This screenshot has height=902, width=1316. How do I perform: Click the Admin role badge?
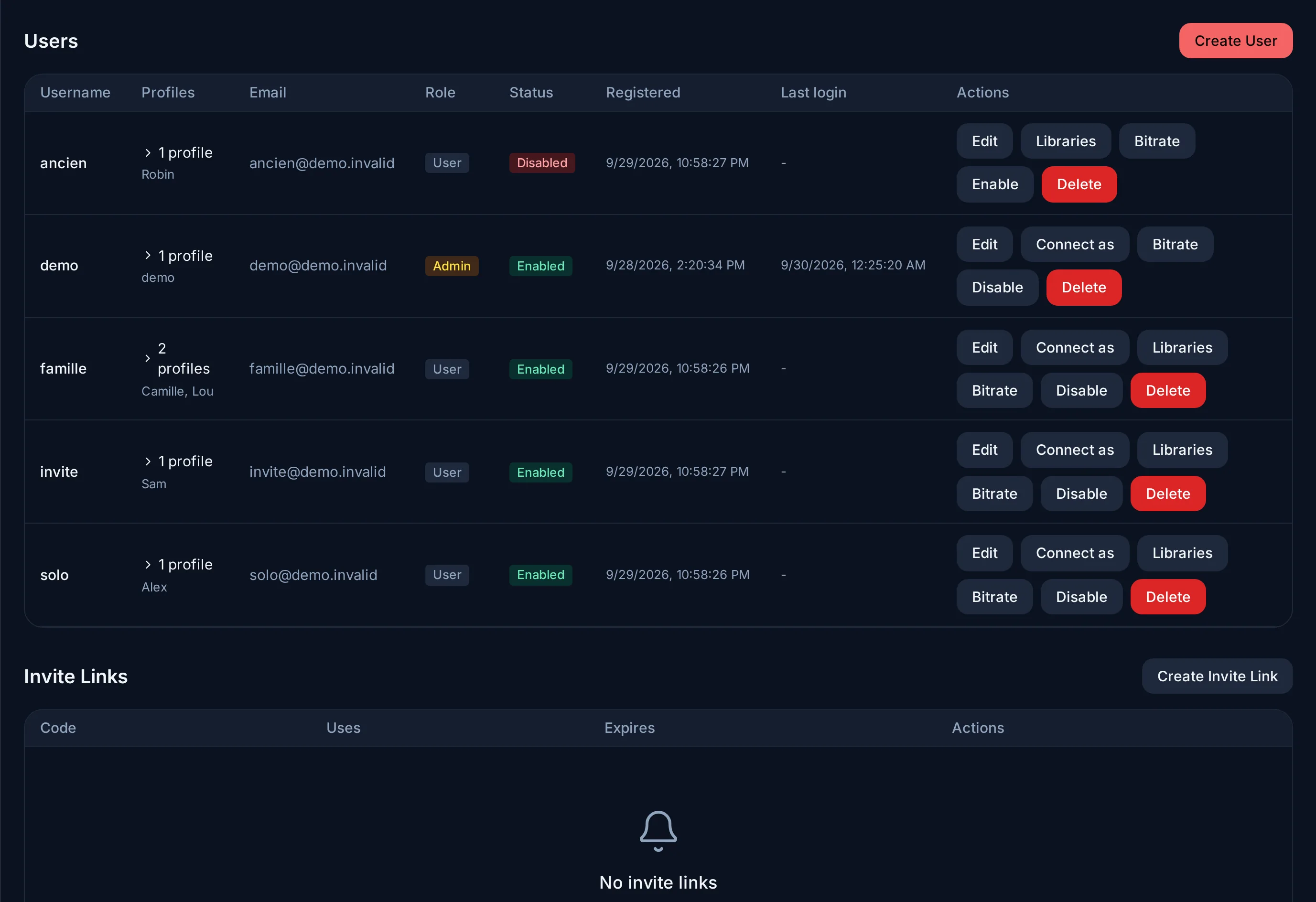[451, 266]
